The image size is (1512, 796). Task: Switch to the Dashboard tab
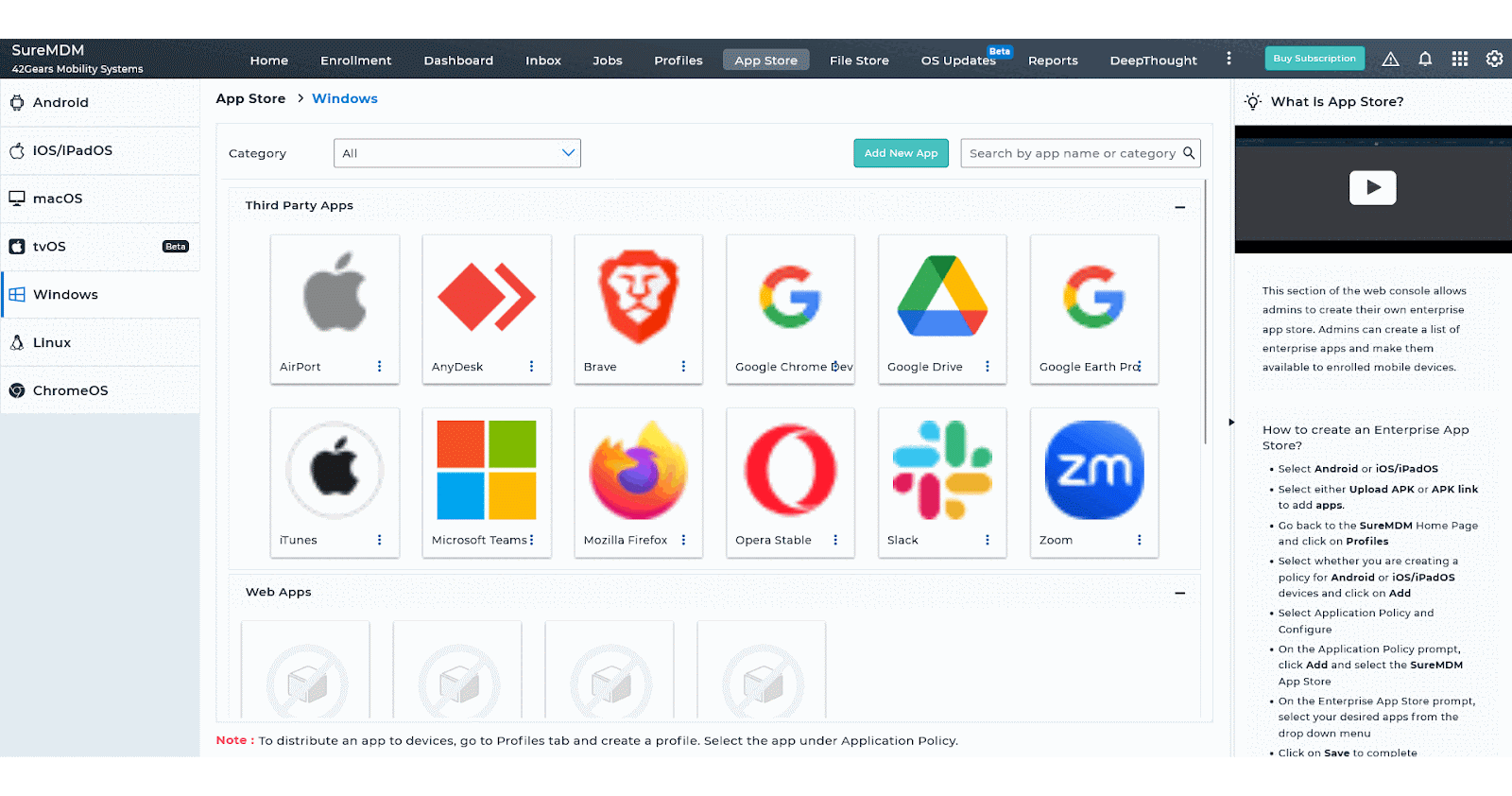458,60
